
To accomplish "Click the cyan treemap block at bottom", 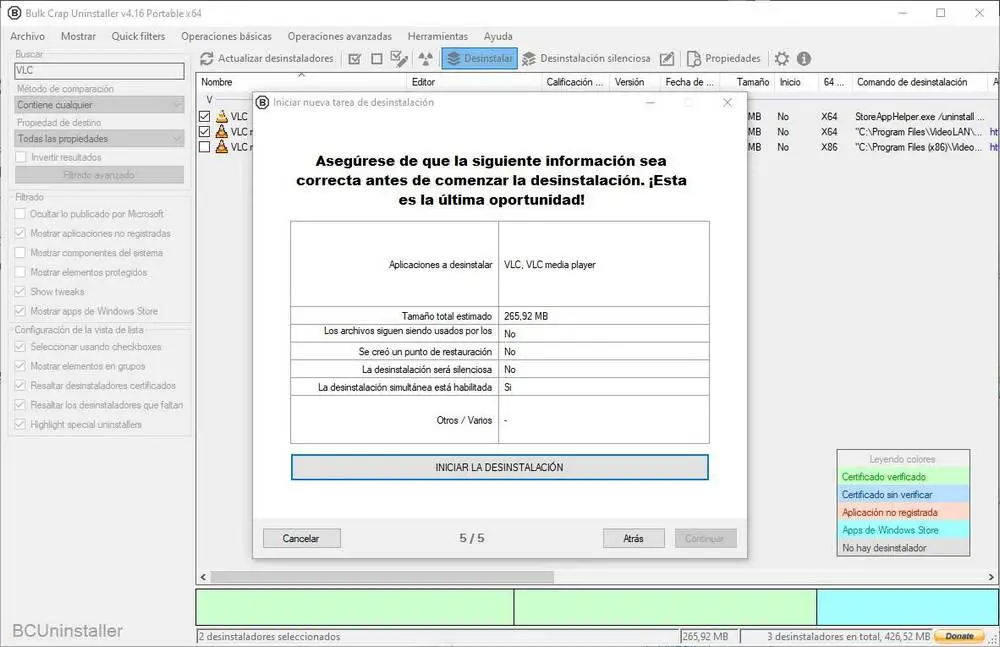I will pos(908,607).
